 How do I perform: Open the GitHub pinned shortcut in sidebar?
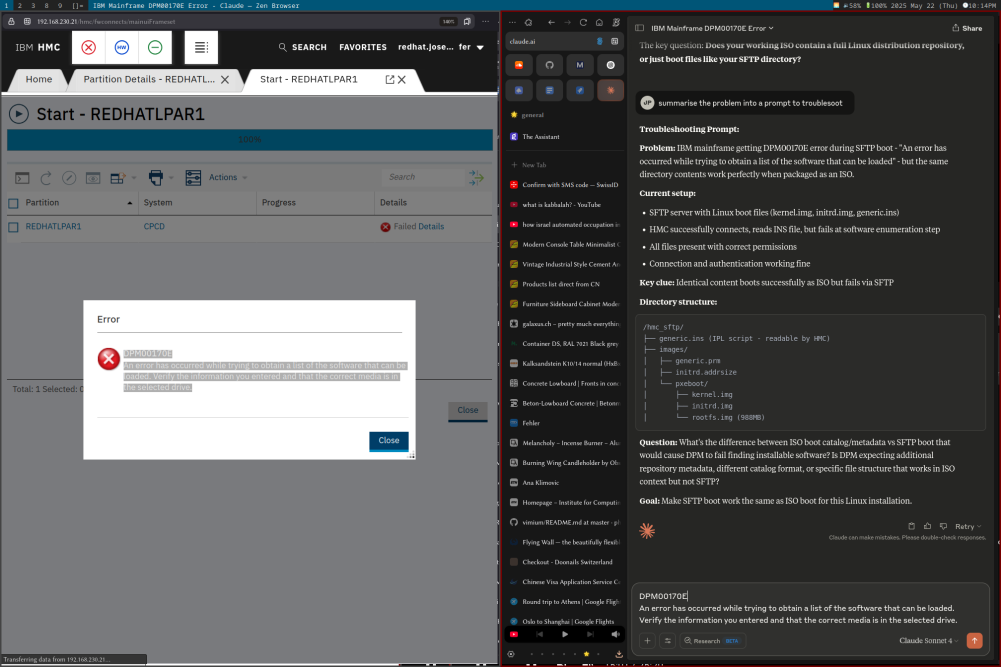549,65
